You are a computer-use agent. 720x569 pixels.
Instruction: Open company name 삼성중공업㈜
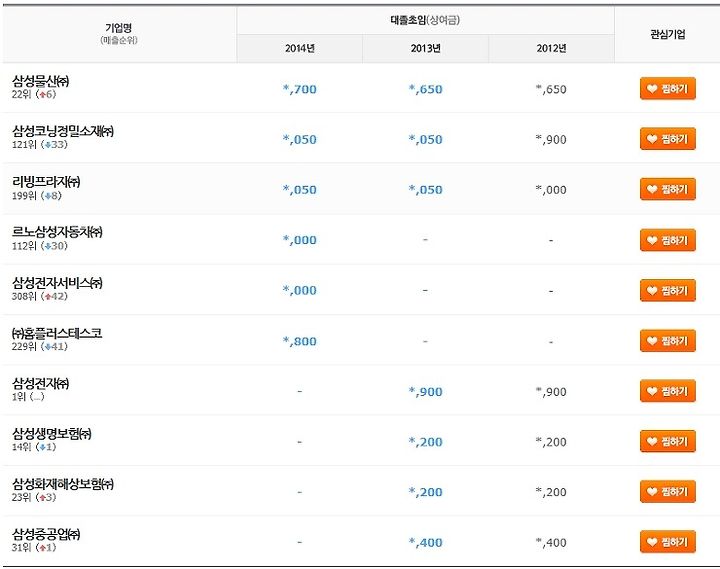(46, 534)
